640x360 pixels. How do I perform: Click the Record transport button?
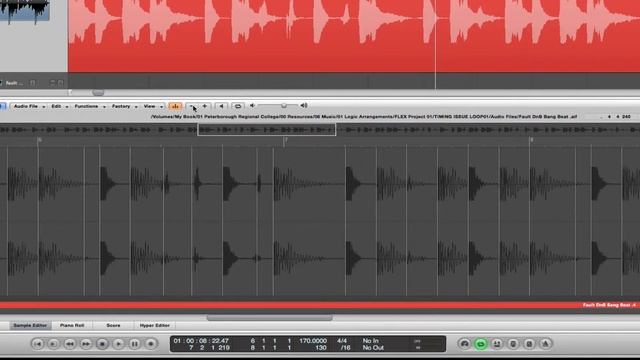151,344
